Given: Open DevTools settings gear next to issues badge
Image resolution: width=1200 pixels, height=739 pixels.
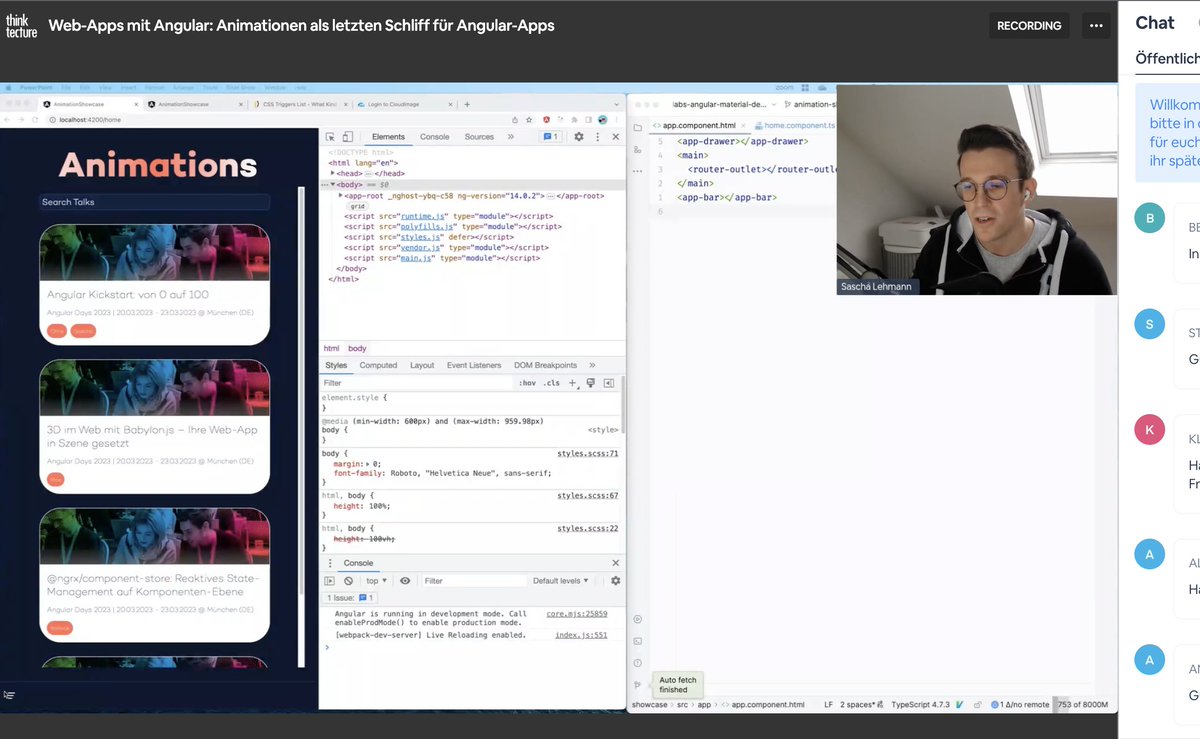Looking at the screenshot, I should click(x=579, y=137).
